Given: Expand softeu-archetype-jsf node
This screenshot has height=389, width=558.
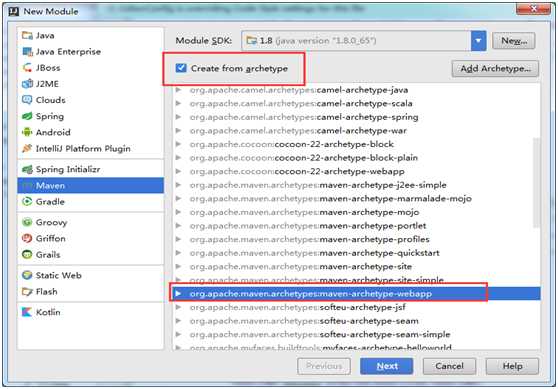Looking at the screenshot, I should tap(179, 307).
